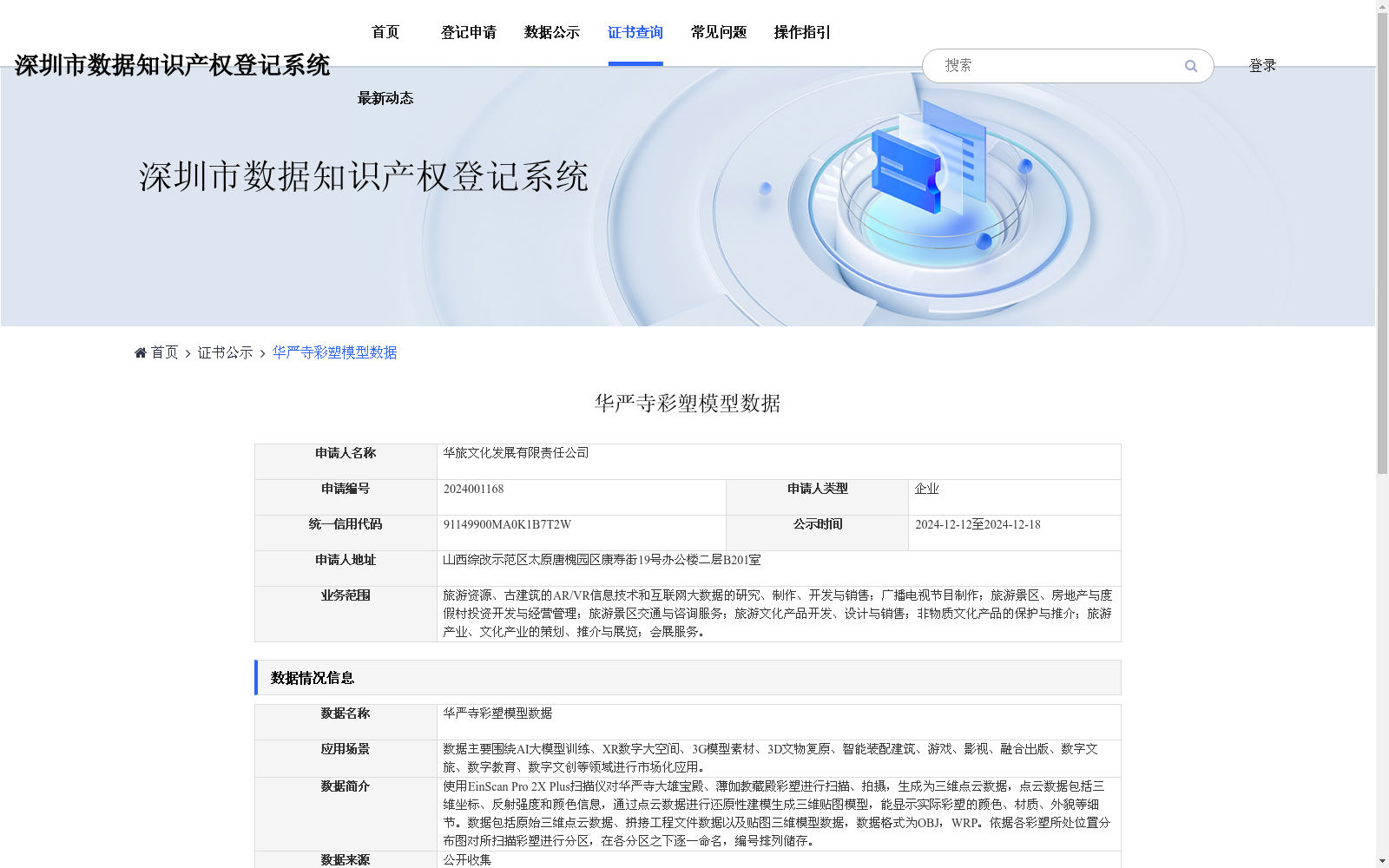Image resolution: width=1389 pixels, height=868 pixels.
Task: Click the 统一信用代码 label cell
Action: coord(346,533)
